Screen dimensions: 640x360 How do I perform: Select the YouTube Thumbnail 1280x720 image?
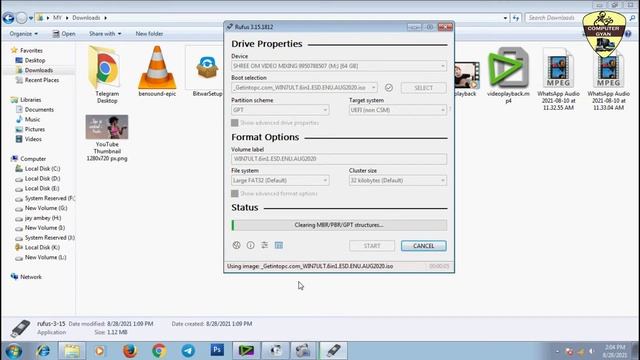coord(107,138)
